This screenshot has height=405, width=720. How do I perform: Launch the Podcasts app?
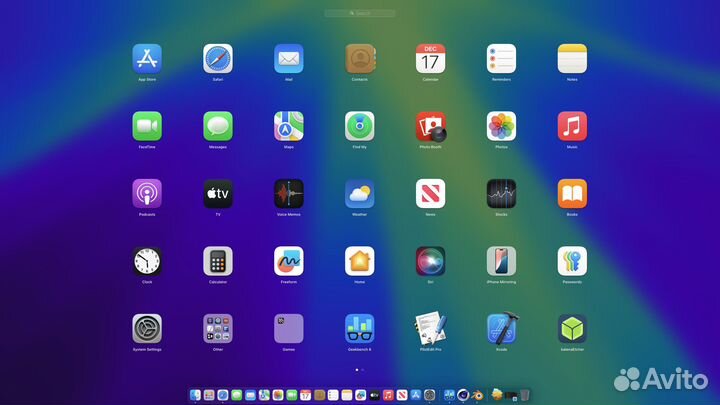point(147,194)
